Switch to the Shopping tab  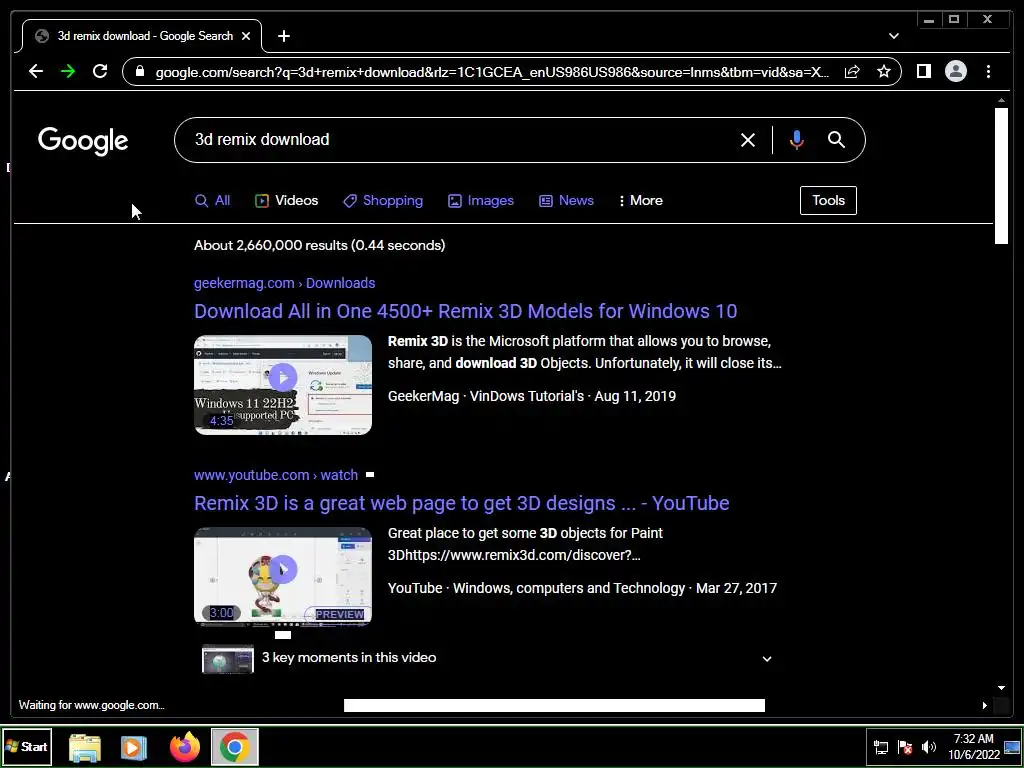tap(383, 200)
